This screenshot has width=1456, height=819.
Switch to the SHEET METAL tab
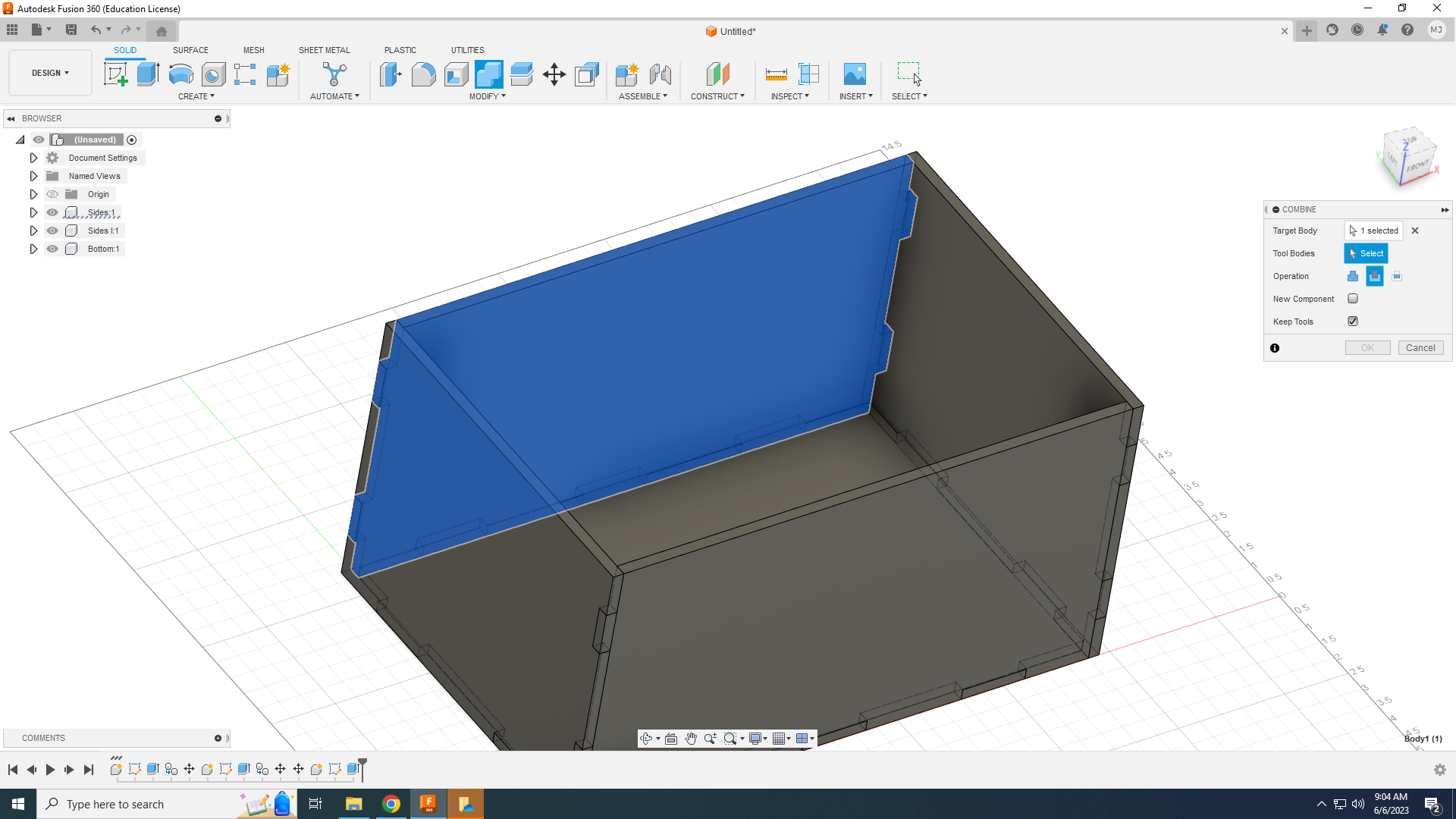pos(324,50)
